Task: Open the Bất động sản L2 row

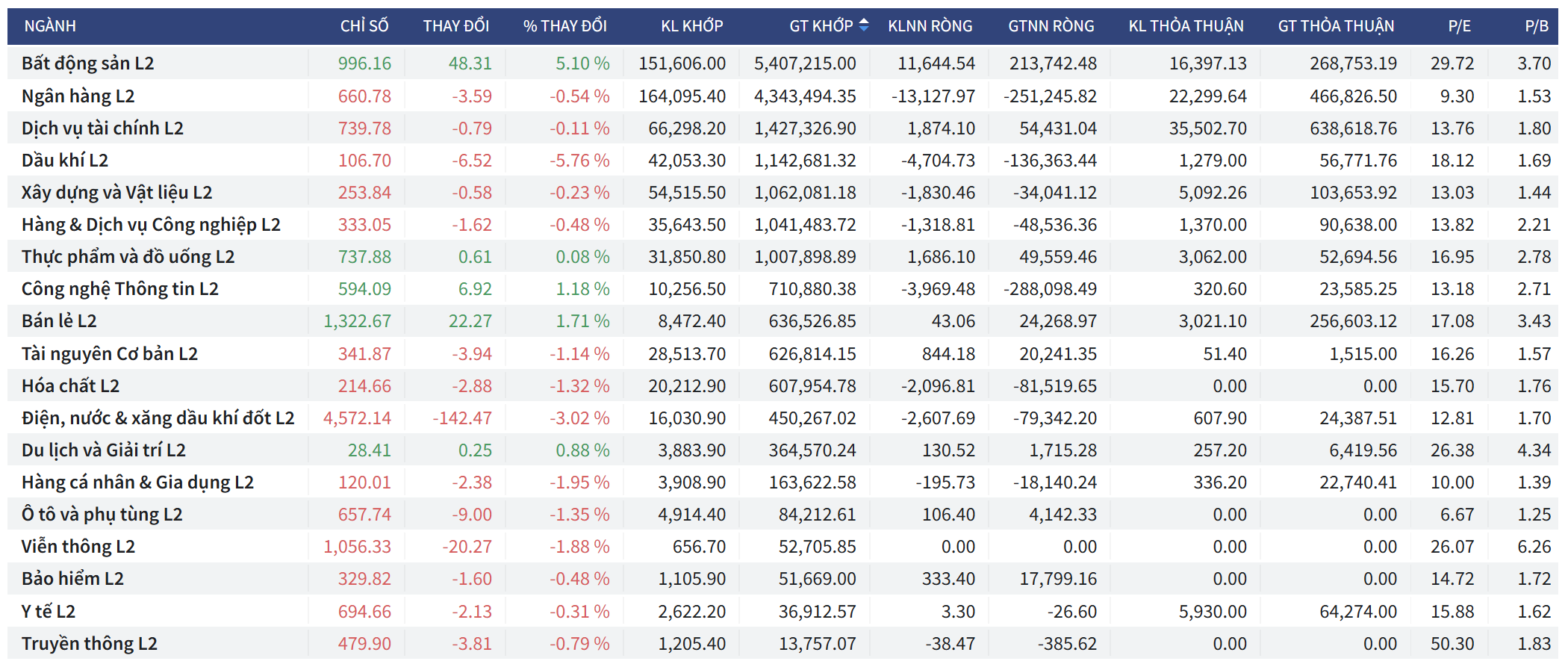Action: coord(87,63)
